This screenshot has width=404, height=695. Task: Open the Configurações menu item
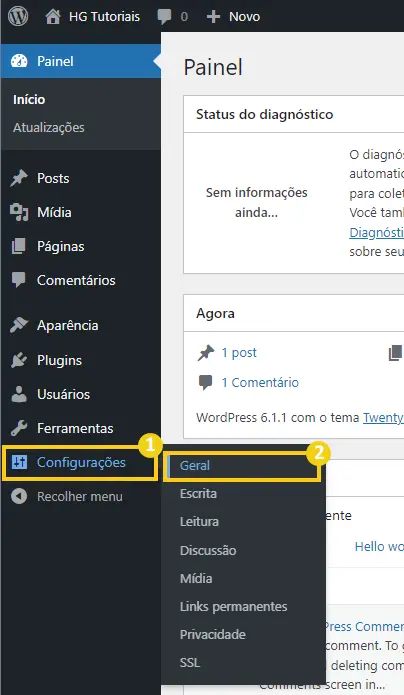[80, 463]
